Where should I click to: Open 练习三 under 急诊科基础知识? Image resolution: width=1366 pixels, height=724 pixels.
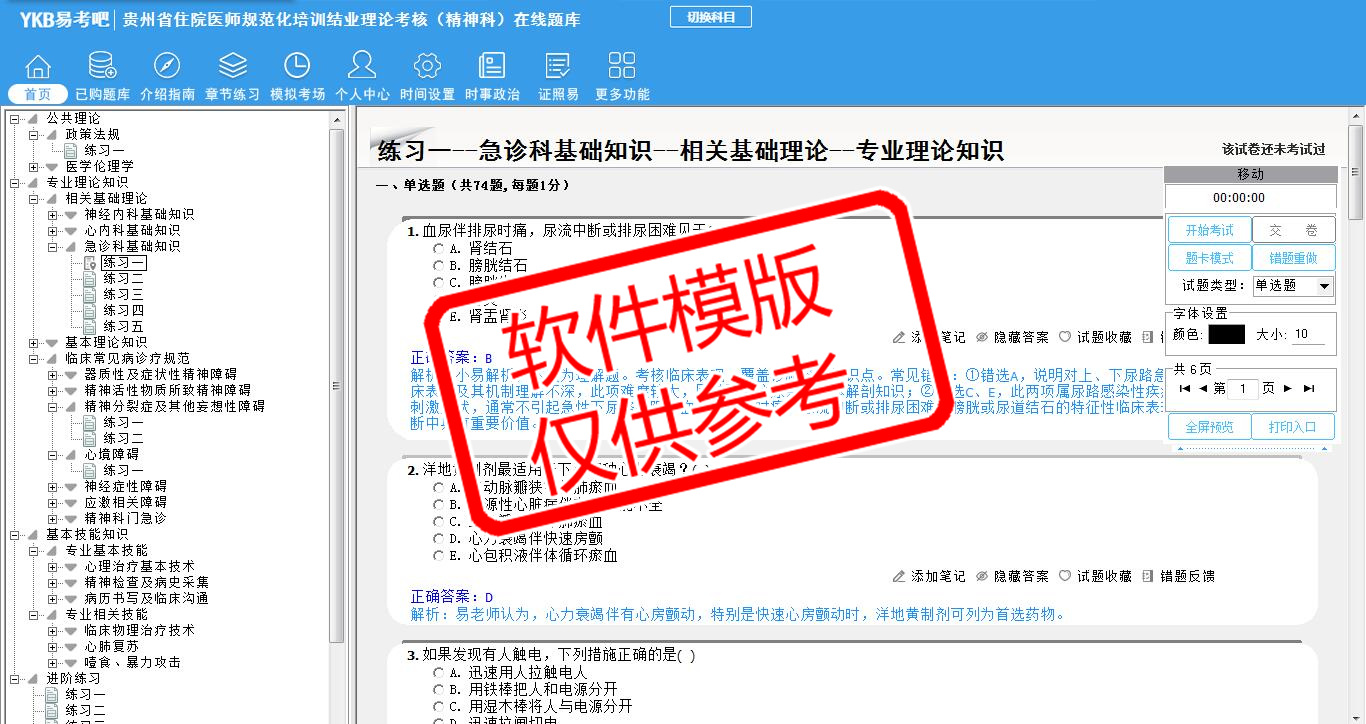[x=123, y=294]
